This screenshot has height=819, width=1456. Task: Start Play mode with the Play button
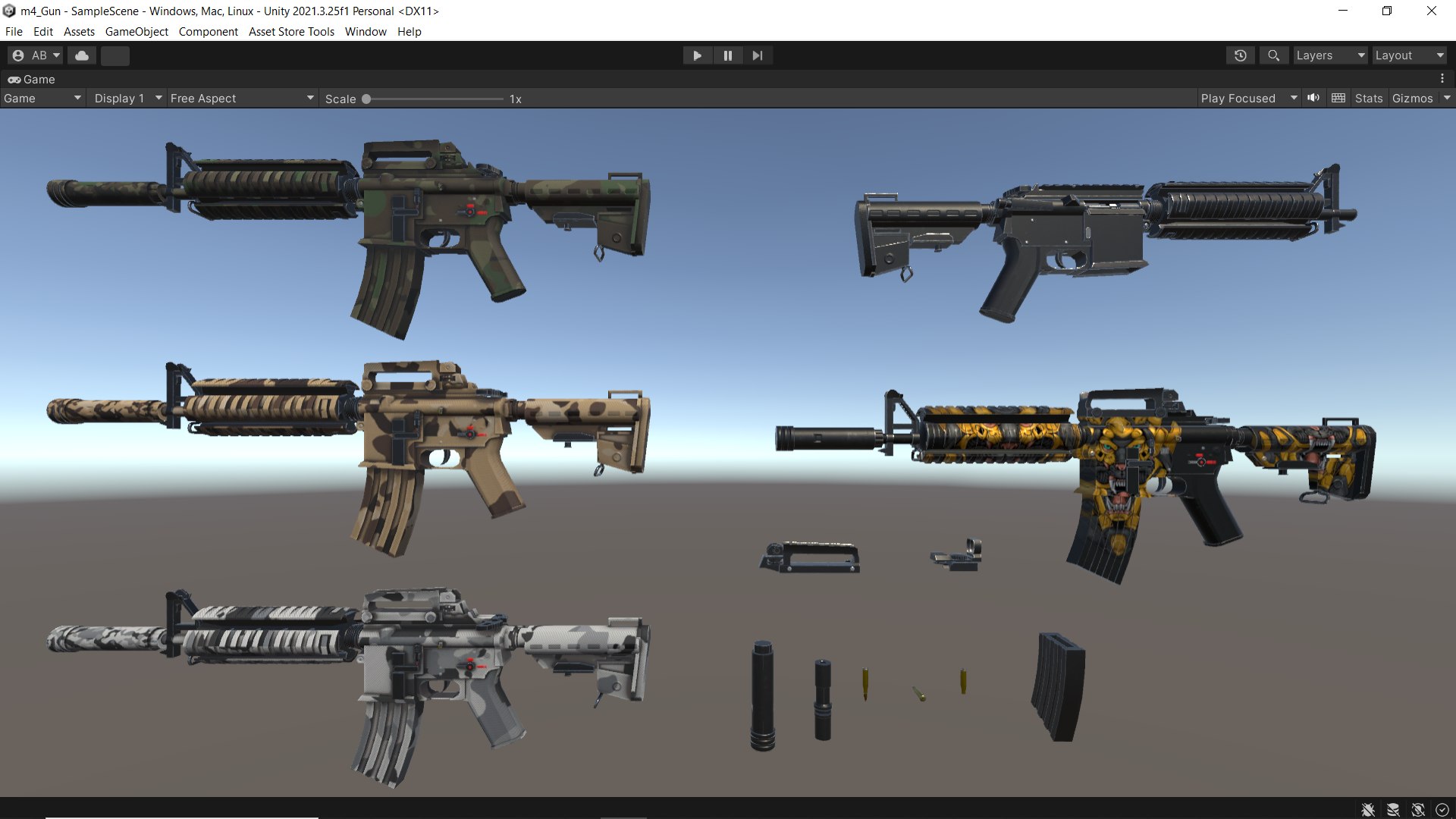pos(697,55)
